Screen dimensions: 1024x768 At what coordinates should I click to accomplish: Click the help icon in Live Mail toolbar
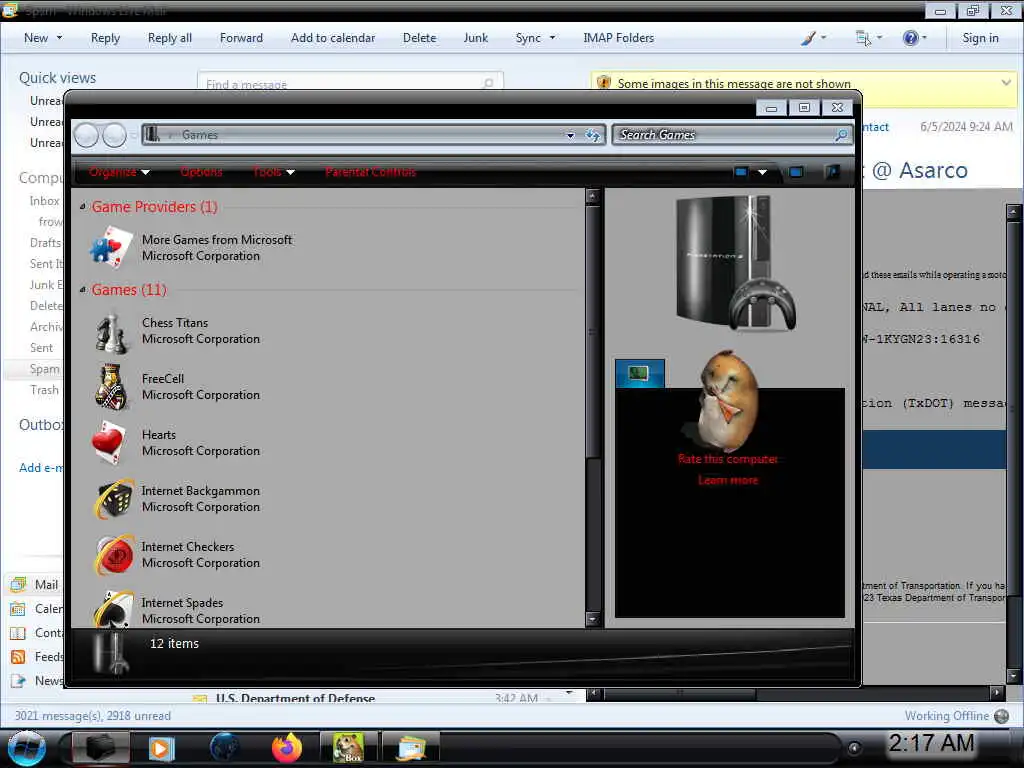point(910,38)
